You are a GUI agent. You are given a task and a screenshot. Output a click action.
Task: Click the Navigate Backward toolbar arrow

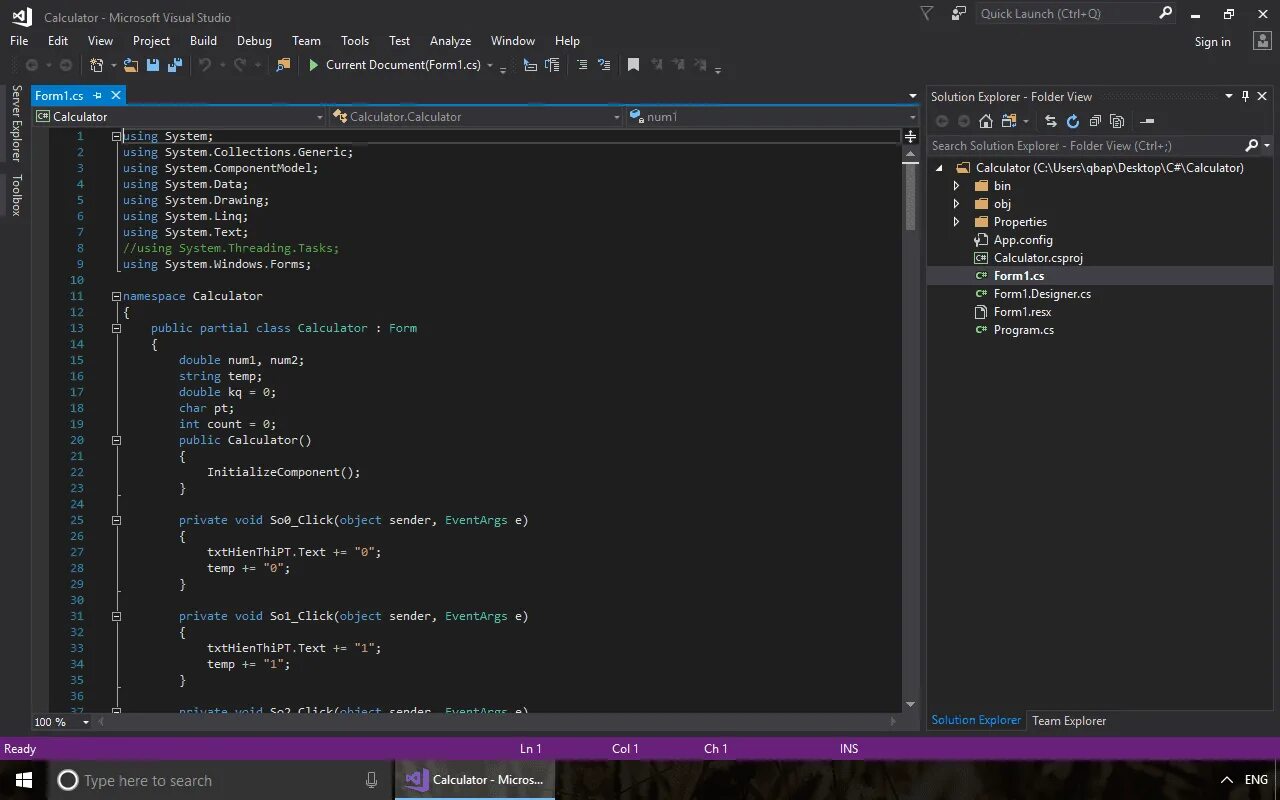(32, 65)
